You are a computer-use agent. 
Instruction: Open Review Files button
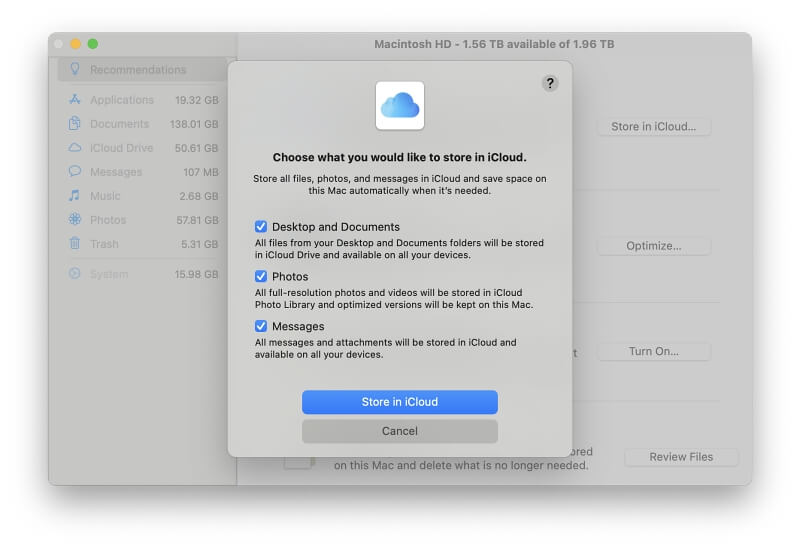click(x=681, y=457)
